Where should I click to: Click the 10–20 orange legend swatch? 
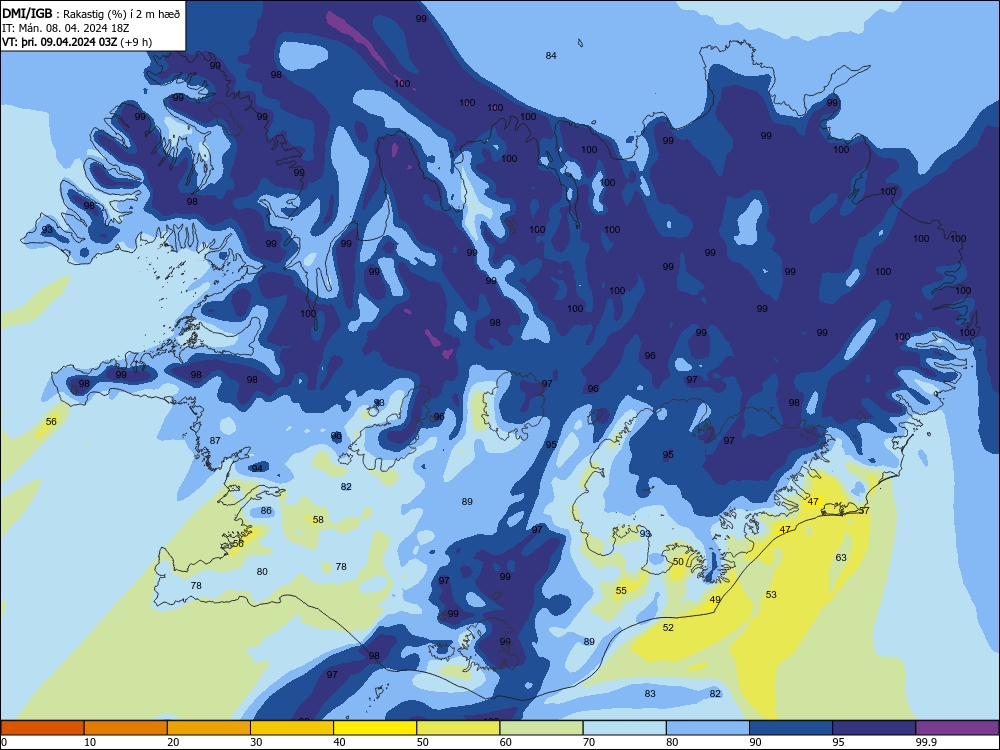tap(126, 728)
